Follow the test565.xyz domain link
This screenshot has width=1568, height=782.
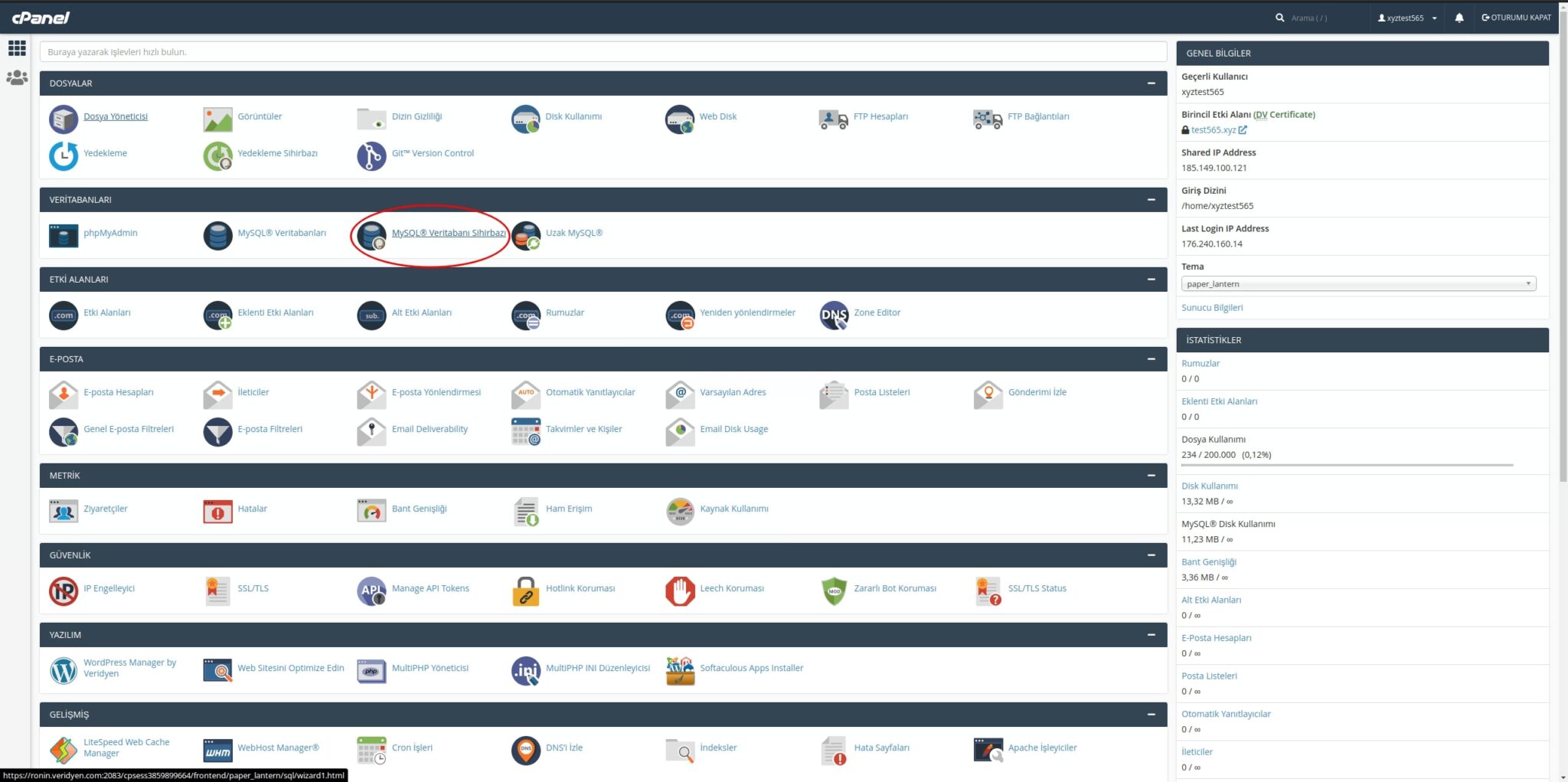point(1214,130)
